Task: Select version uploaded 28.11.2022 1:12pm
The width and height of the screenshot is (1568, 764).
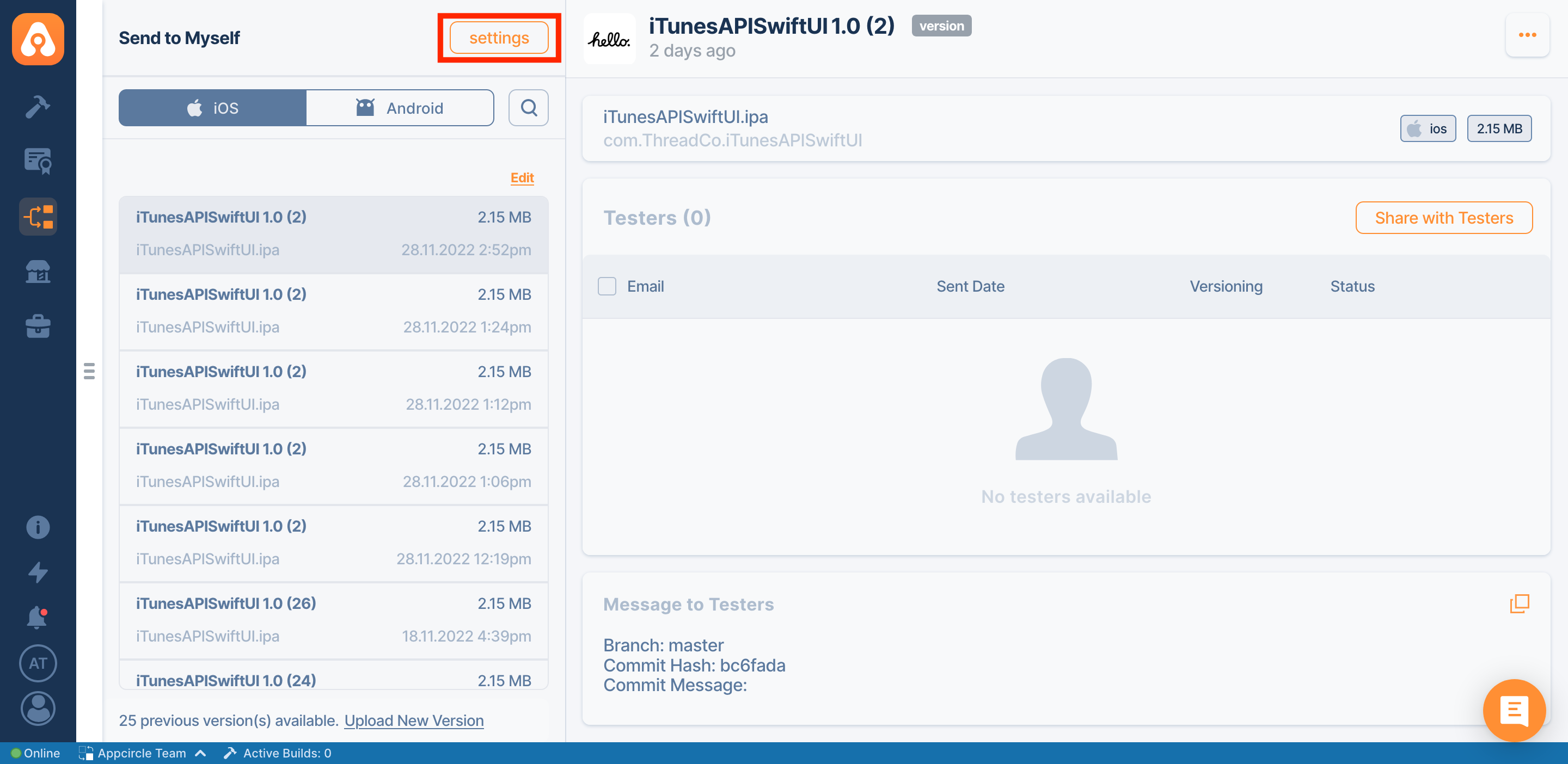Action: (x=334, y=388)
